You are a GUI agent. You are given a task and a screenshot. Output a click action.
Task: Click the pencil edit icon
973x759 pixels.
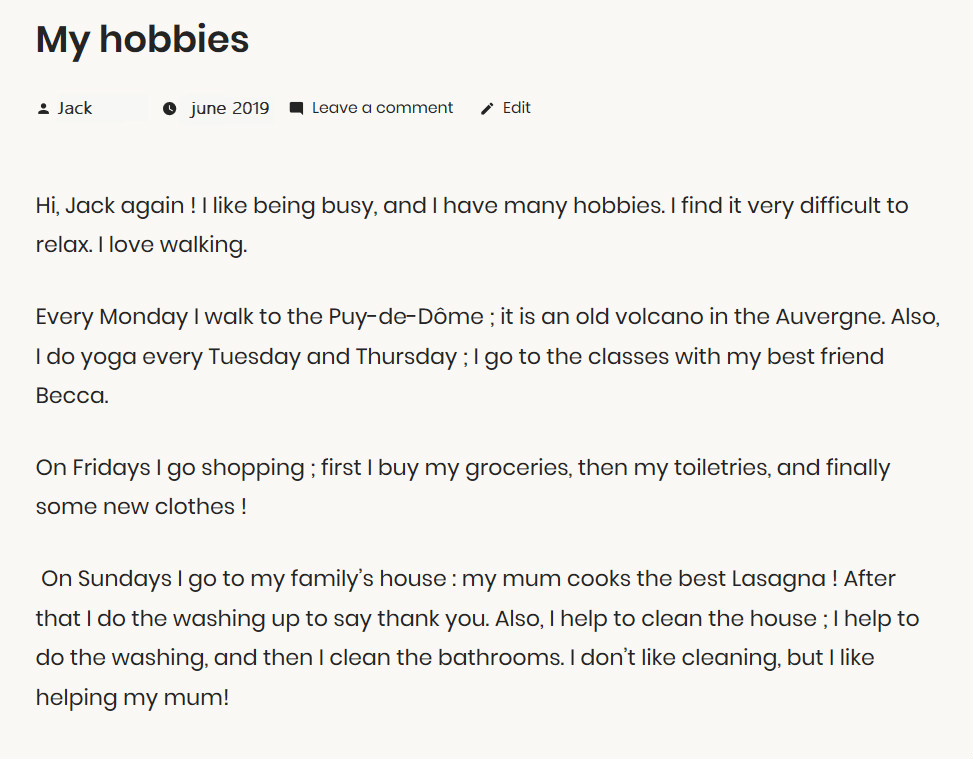click(x=487, y=109)
